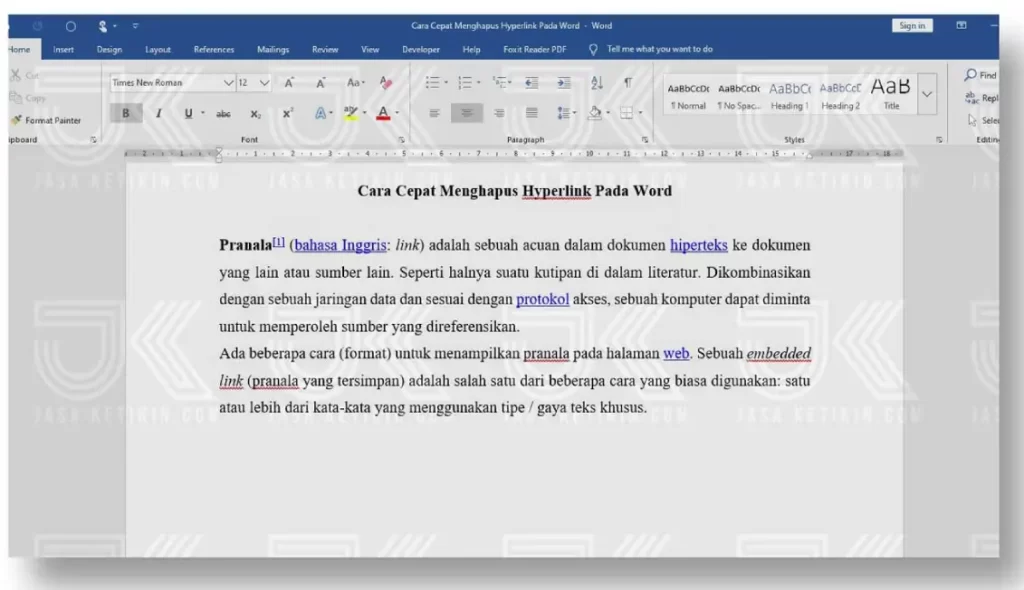
Task: Toggle Bold formatting
Action: 125,113
